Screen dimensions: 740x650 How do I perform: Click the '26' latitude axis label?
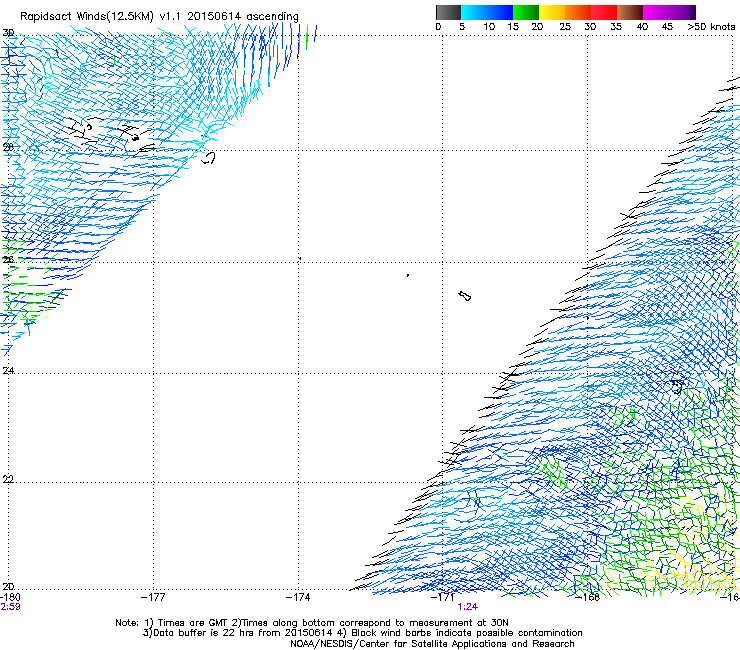click(x=8, y=260)
